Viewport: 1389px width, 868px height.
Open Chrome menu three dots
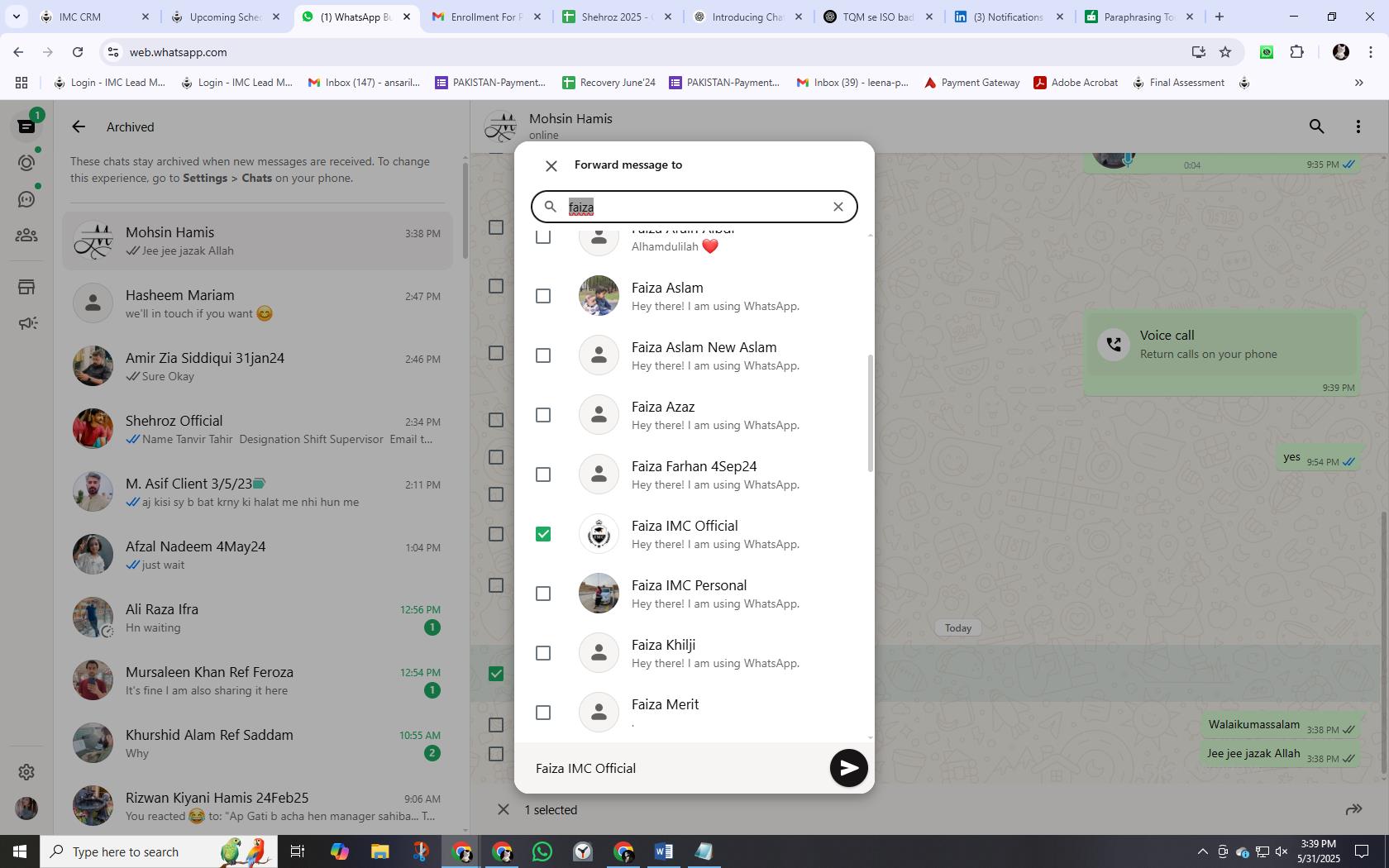tap(1371, 52)
